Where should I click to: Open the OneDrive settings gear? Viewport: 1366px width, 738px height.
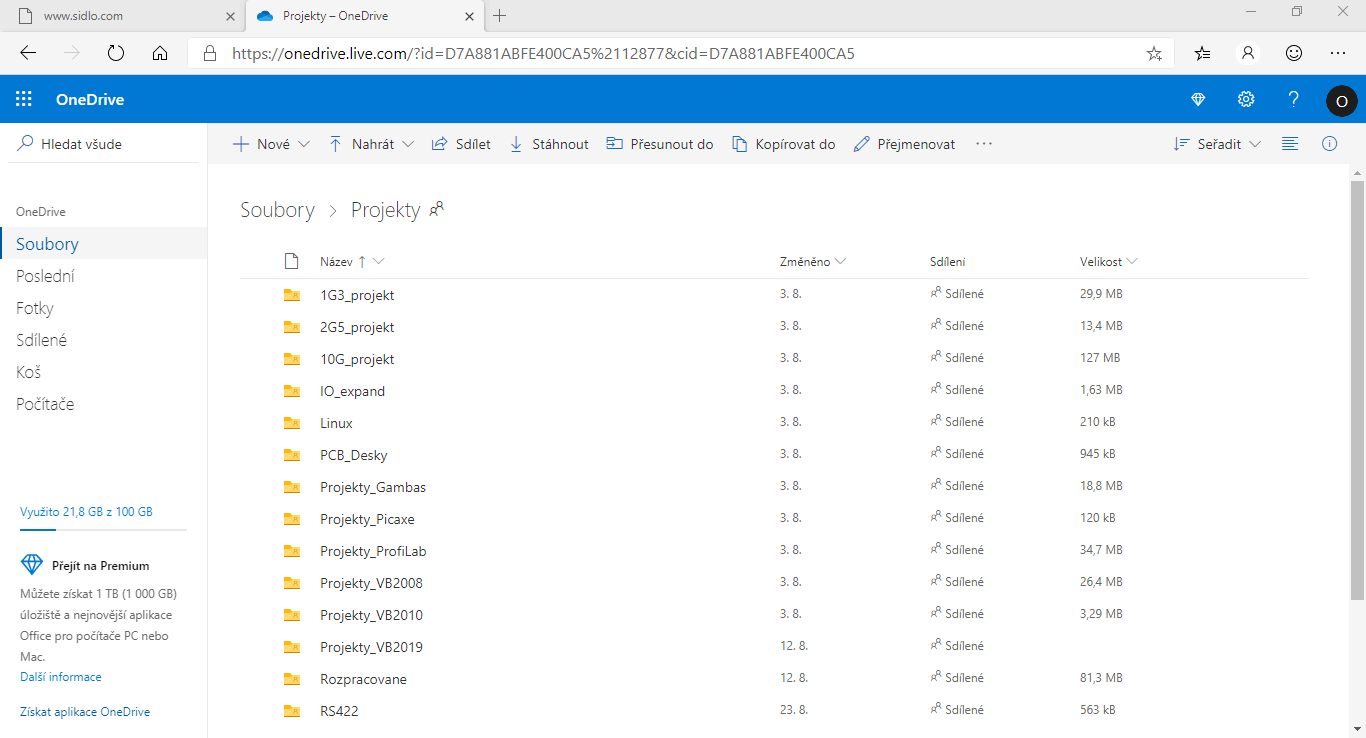[x=1245, y=98]
